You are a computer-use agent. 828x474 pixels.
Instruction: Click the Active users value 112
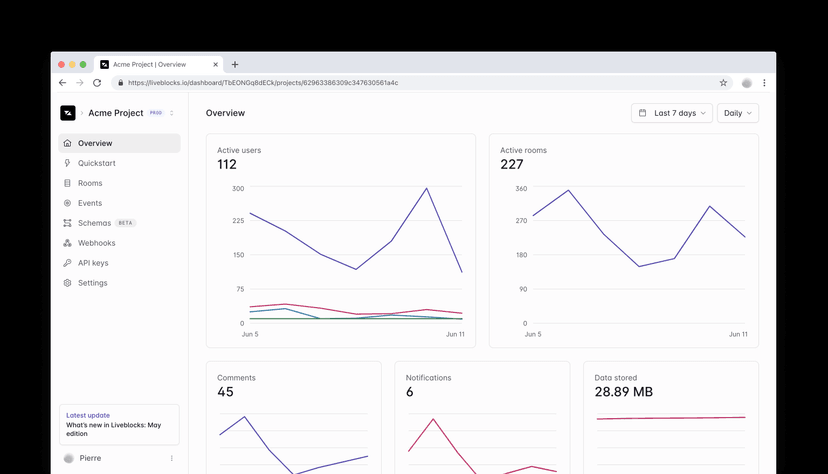pyautogui.click(x=227, y=165)
